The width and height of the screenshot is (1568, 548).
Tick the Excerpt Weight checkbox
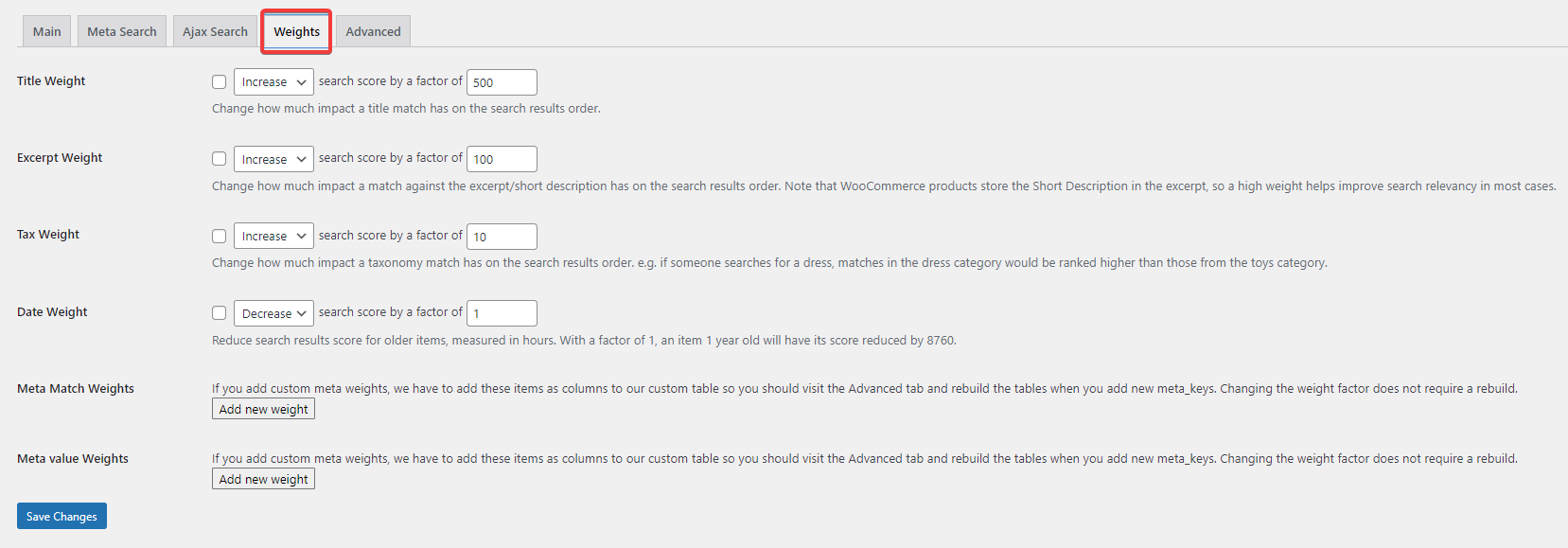coord(220,159)
